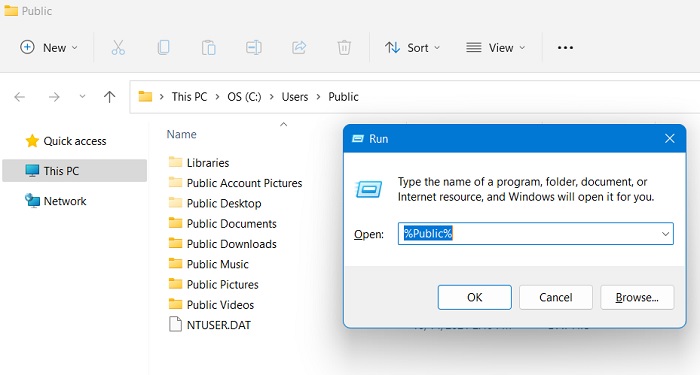
Task: Open the See more ellipsis menu
Action: point(565,47)
